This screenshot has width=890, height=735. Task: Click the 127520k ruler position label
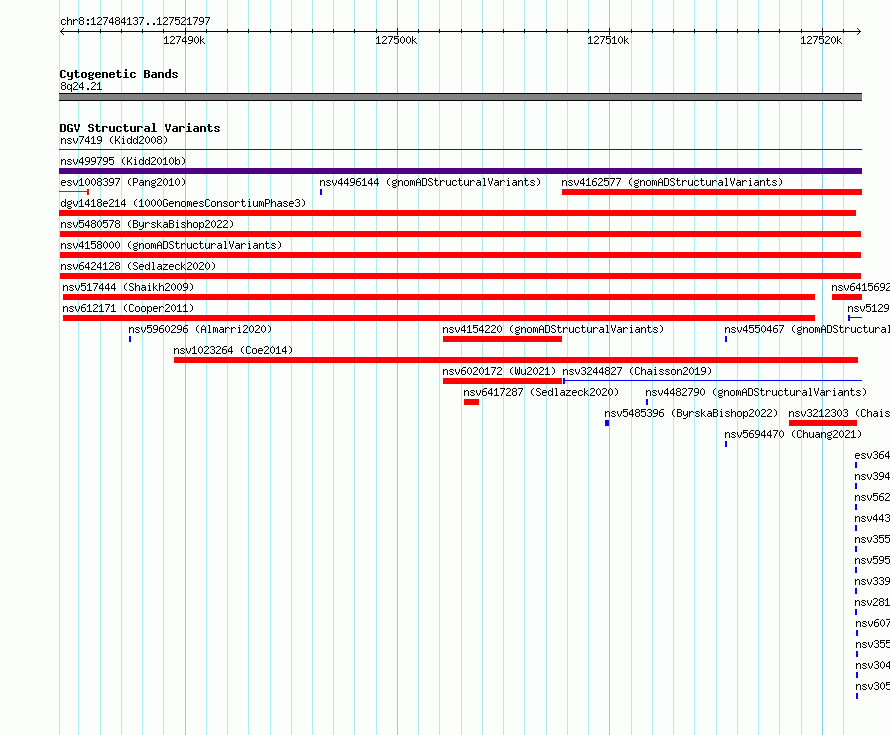821,40
